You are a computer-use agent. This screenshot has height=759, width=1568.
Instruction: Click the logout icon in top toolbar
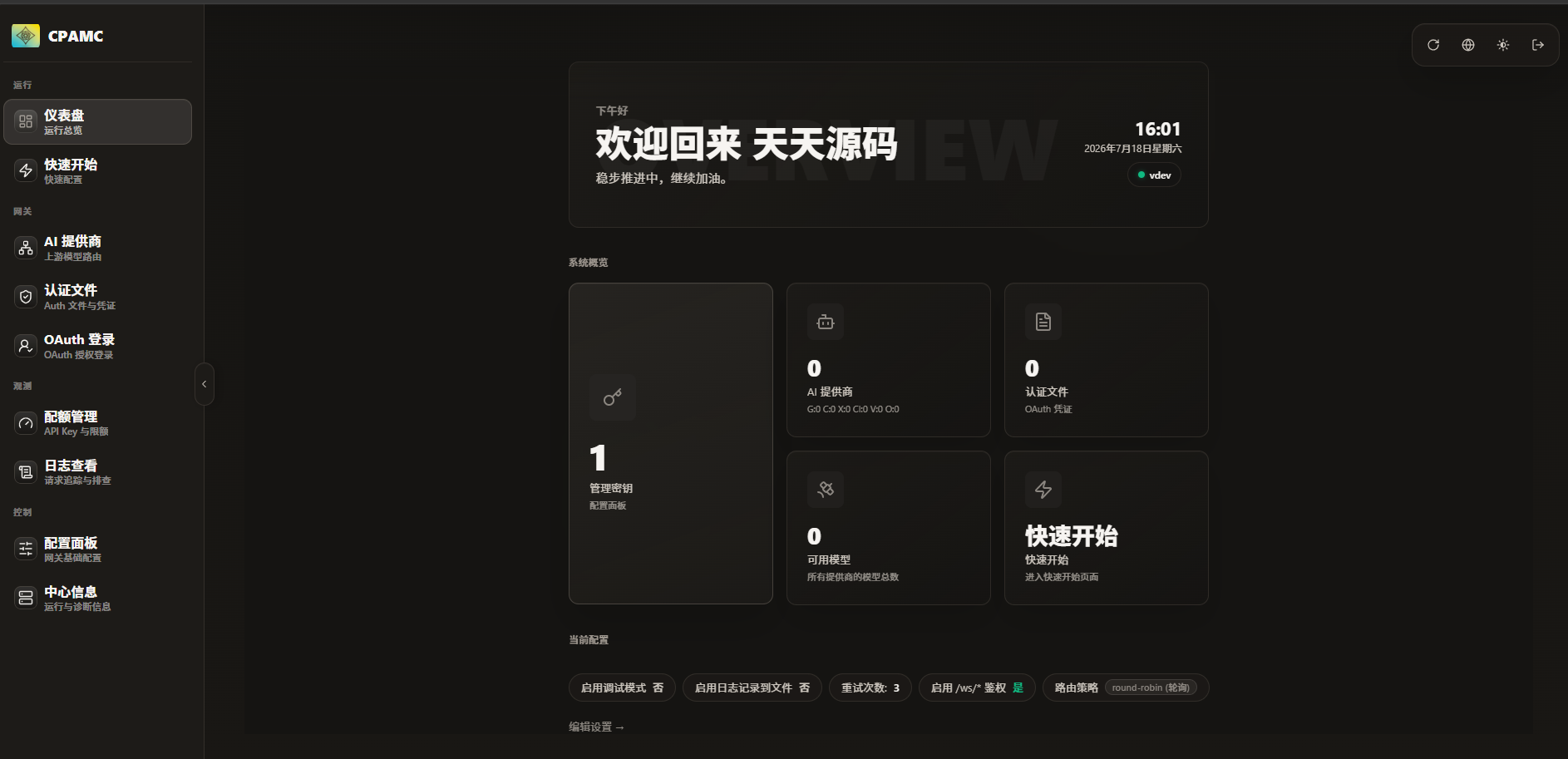(x=1538, y=45)
